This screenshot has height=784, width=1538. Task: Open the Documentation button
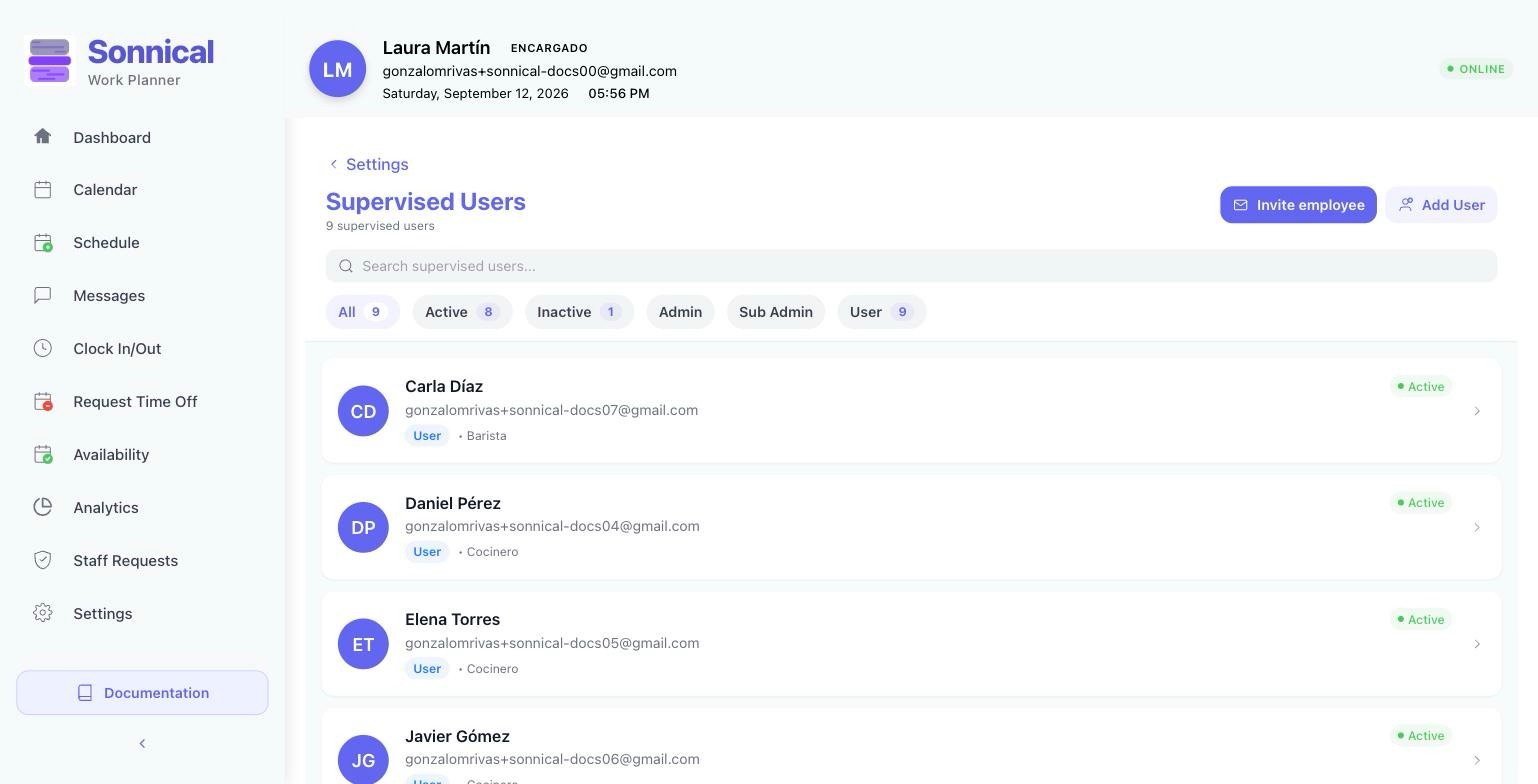(142, 693)
